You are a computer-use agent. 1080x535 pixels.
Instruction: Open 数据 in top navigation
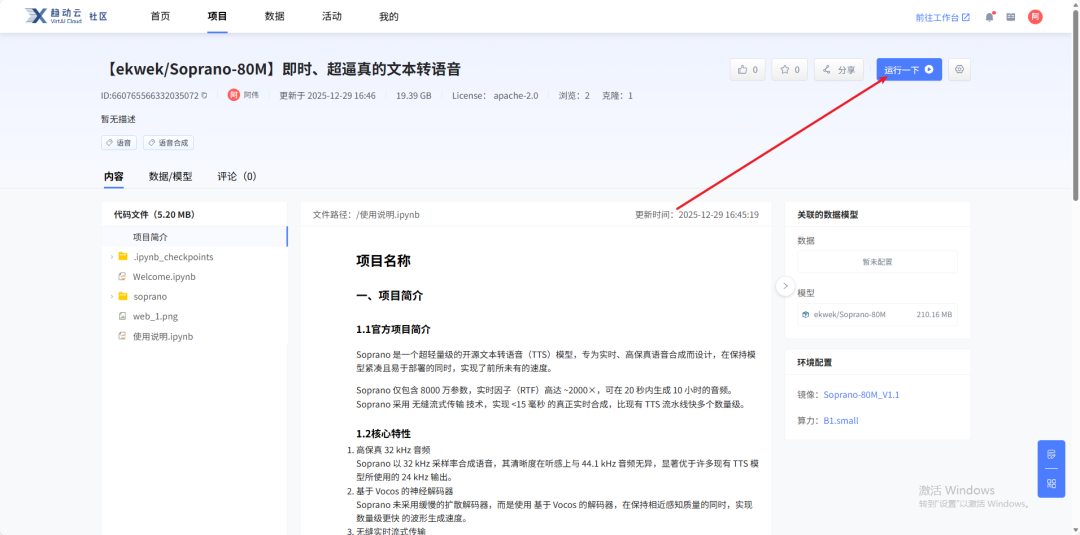pyautogui.click(x=274, y=17)
